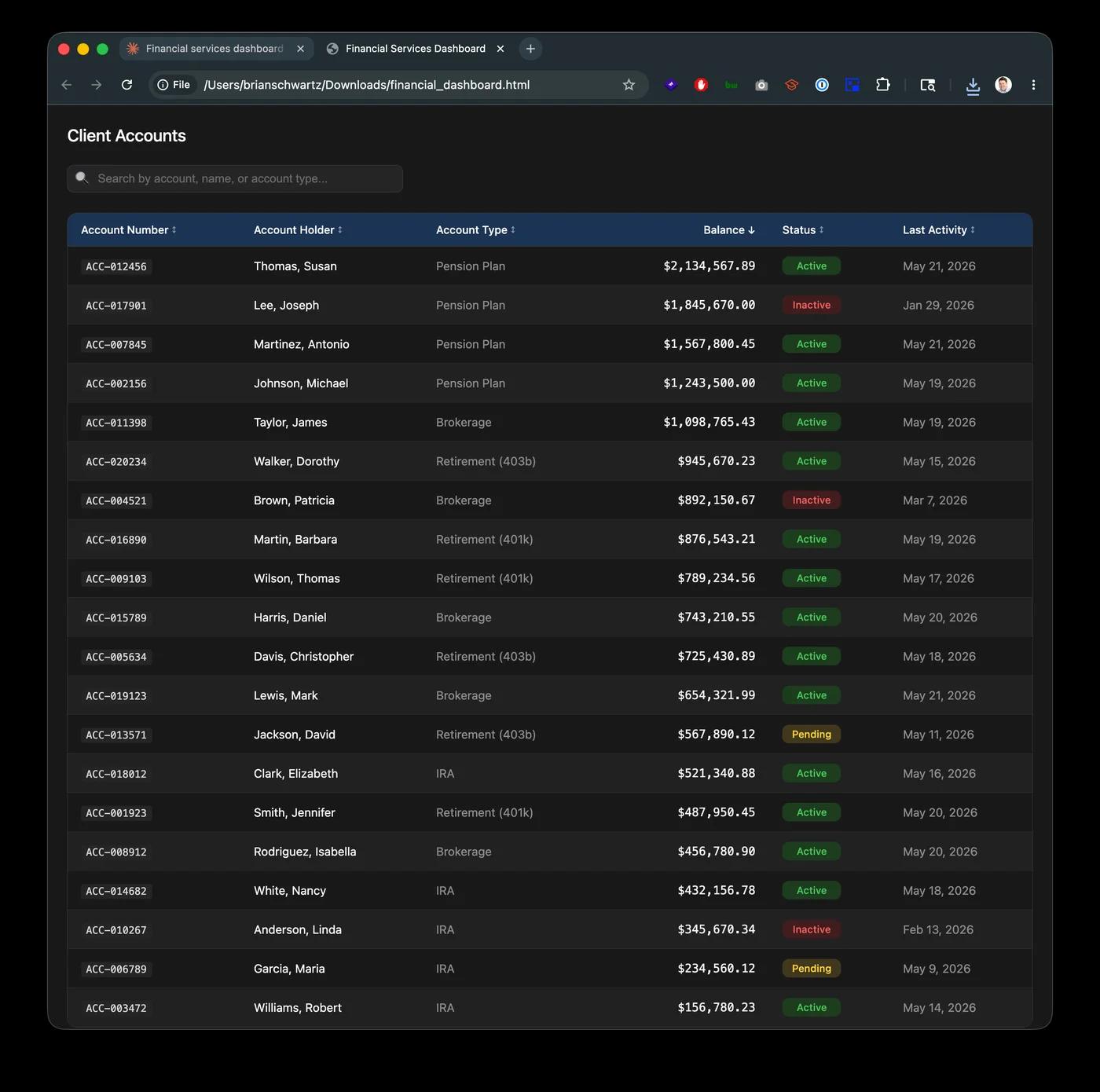Click the Inactive badge for Brown, Patricia
Viewport: 1100px width, 1092px height.
[812, 500]
